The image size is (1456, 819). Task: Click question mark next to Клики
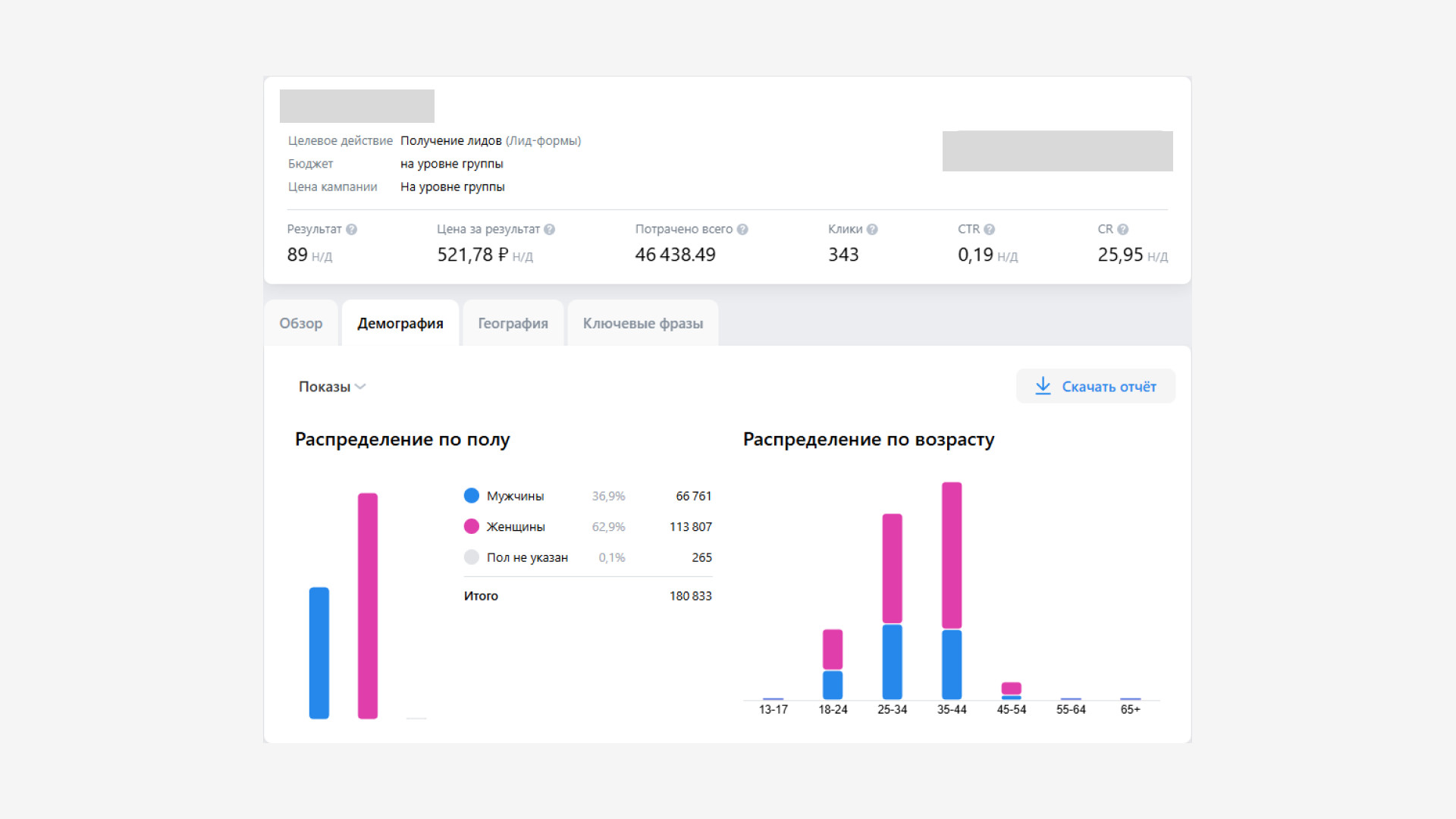click(872, 230)
